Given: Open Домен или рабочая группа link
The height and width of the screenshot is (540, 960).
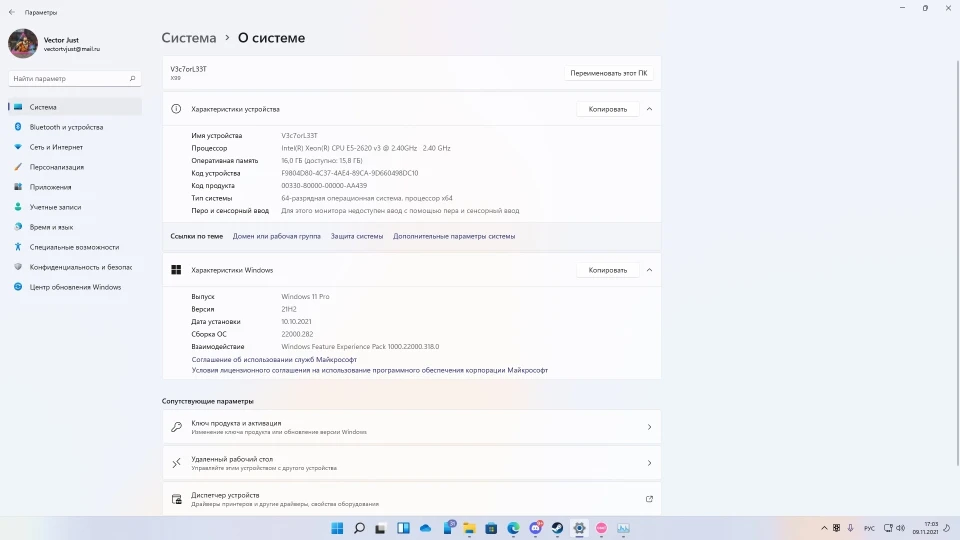Looking at the screenshot, I should pos(277,236).
